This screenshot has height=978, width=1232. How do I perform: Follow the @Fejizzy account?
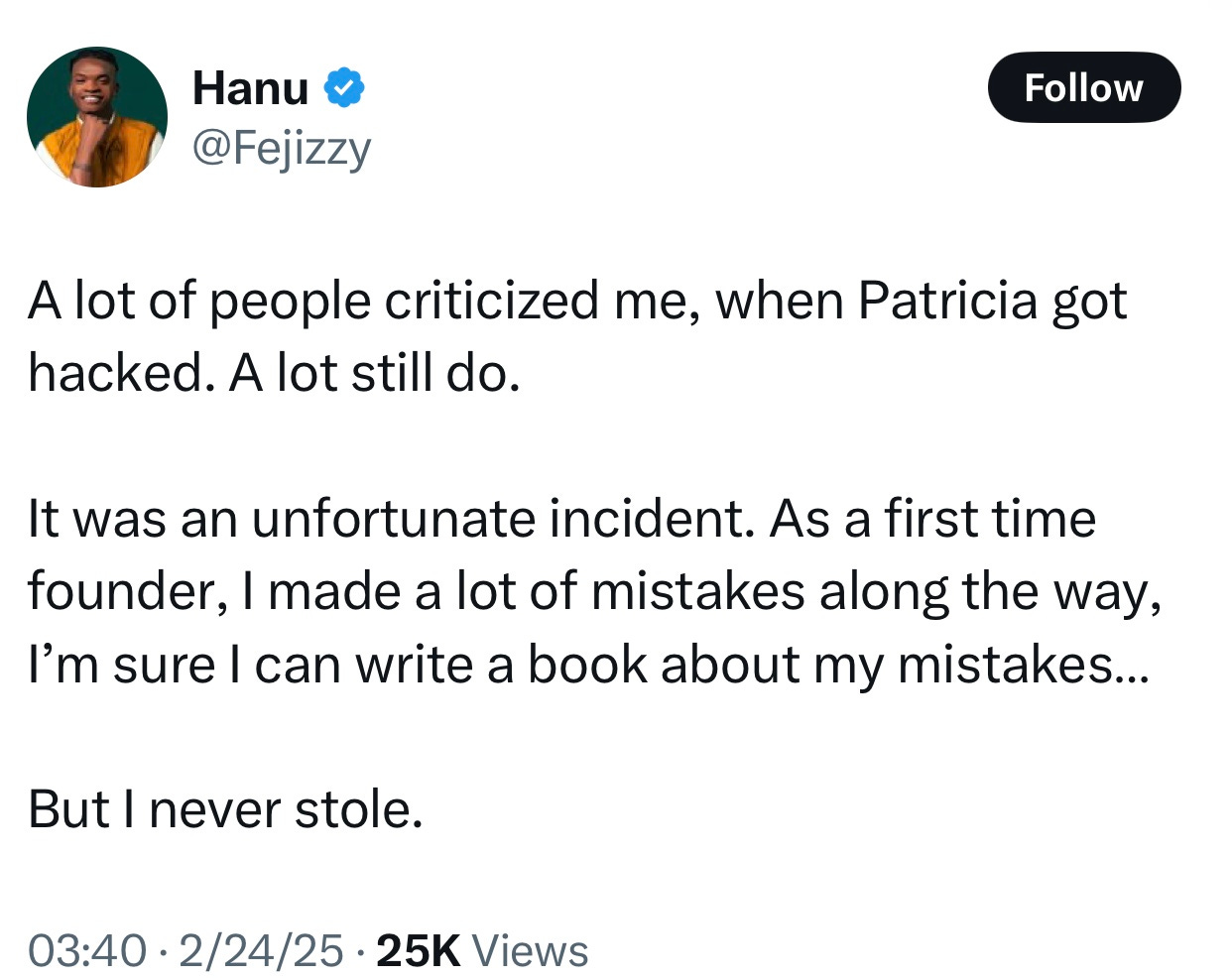pyautogui.click(x=1084, y=87)
